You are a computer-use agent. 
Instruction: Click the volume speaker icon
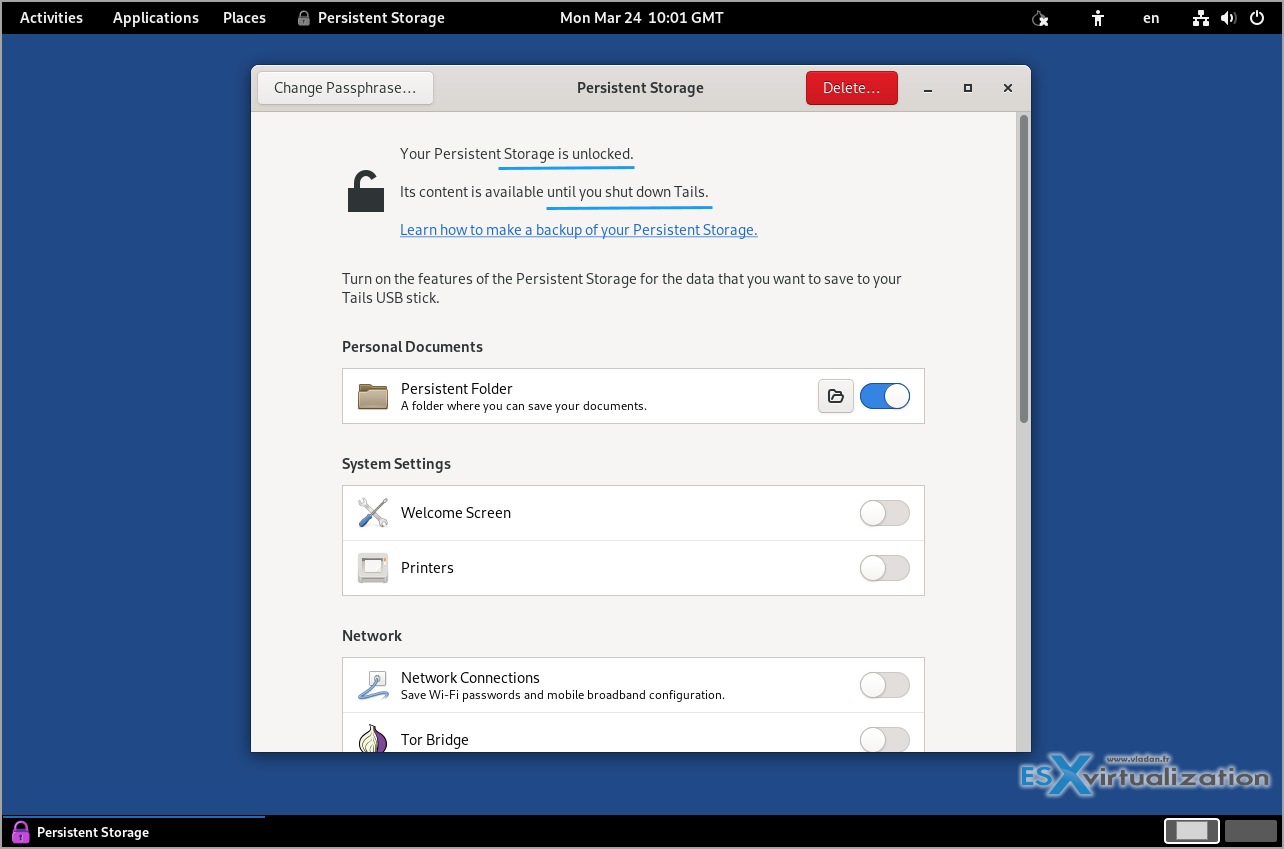(1228, 18)
